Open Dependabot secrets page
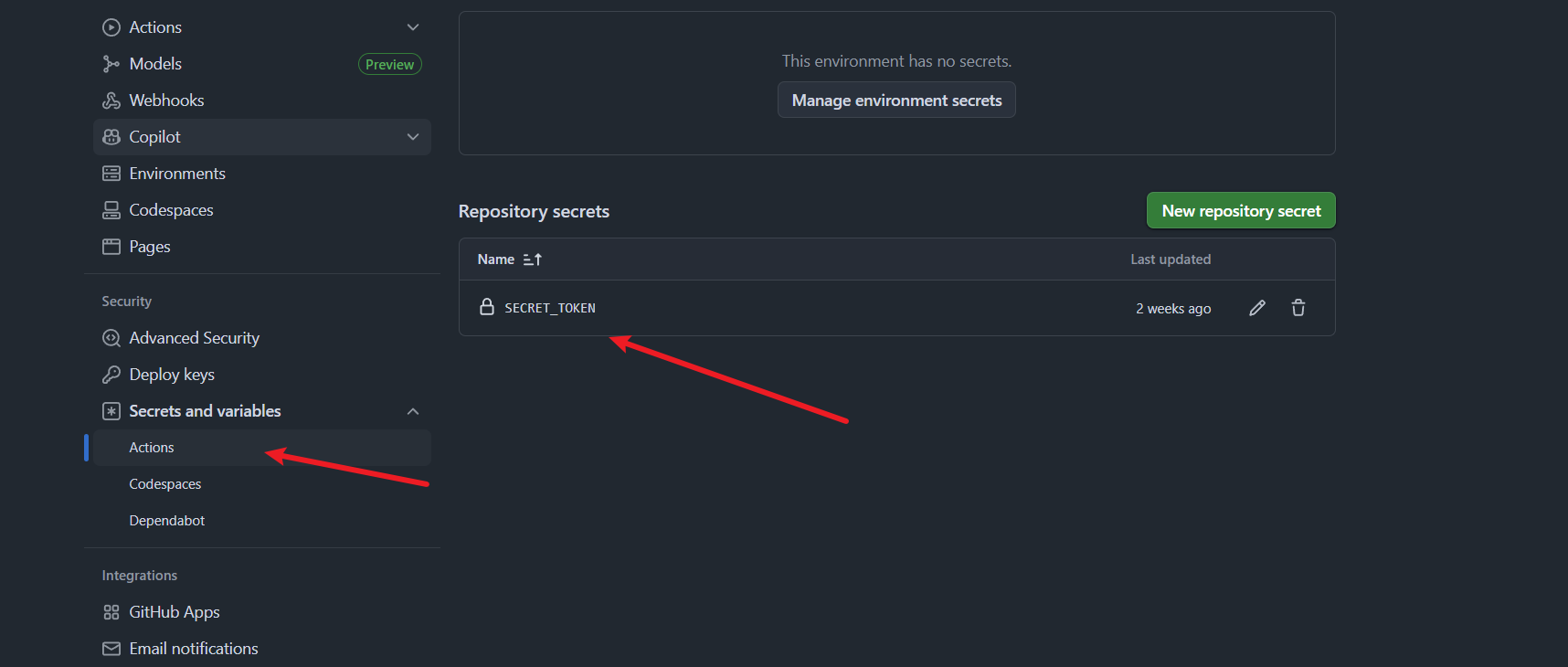This screenshot has width=1568, height=667. click(x=167, y=521)
